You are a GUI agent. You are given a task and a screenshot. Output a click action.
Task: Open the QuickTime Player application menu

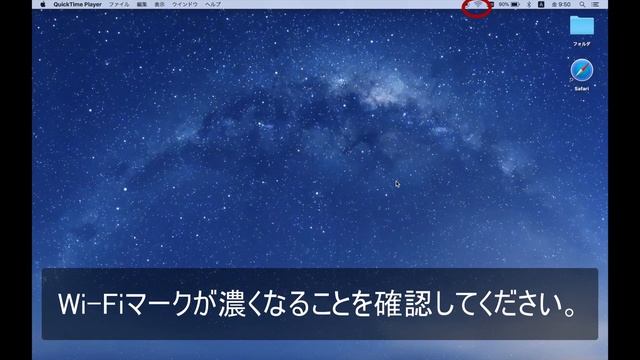tap(77, 4)
